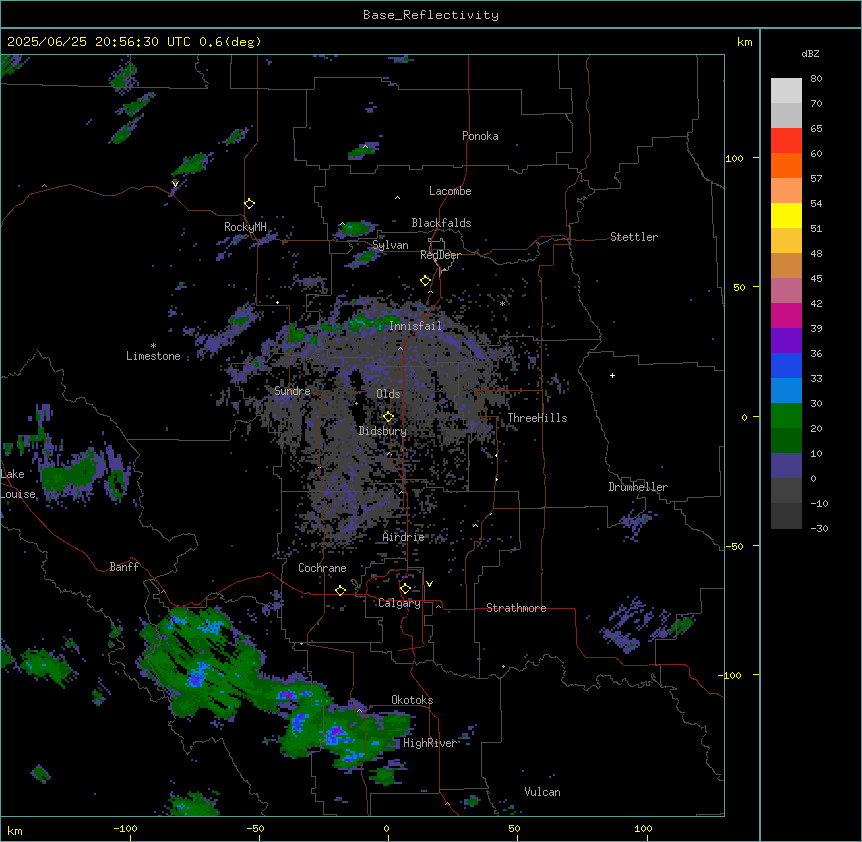Click the yellow diamond marker below Olds

click(x=388, y=417)
